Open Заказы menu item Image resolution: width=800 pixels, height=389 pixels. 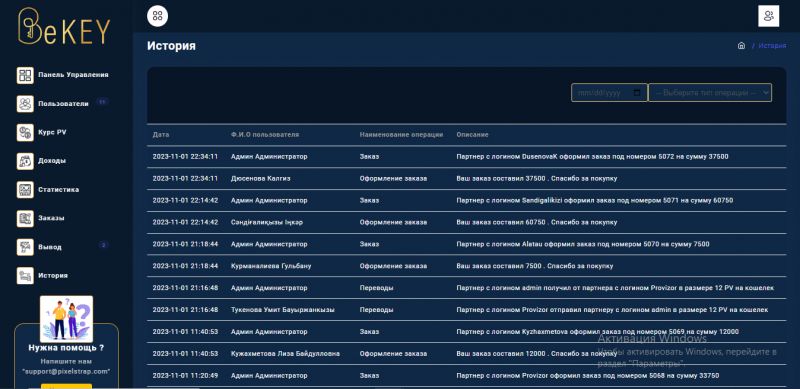point(51,218)
